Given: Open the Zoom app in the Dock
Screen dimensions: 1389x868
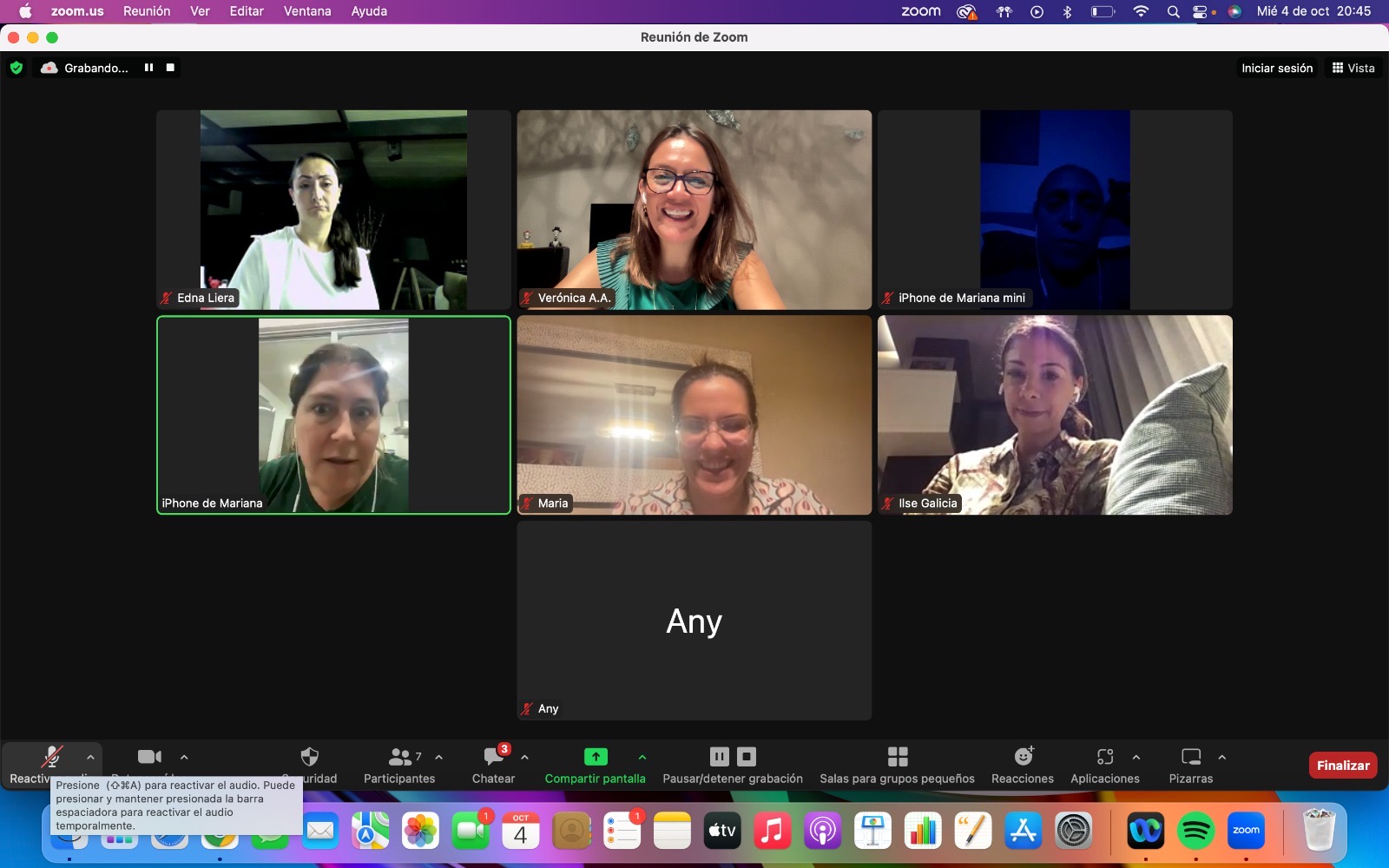Looking at the screenshot, I should pos(1246,832).
